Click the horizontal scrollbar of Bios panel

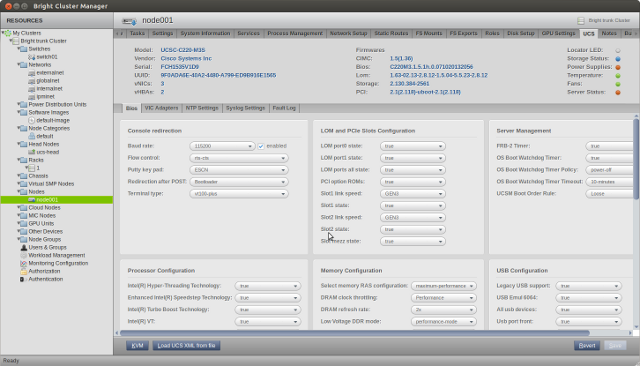point(354,333)
